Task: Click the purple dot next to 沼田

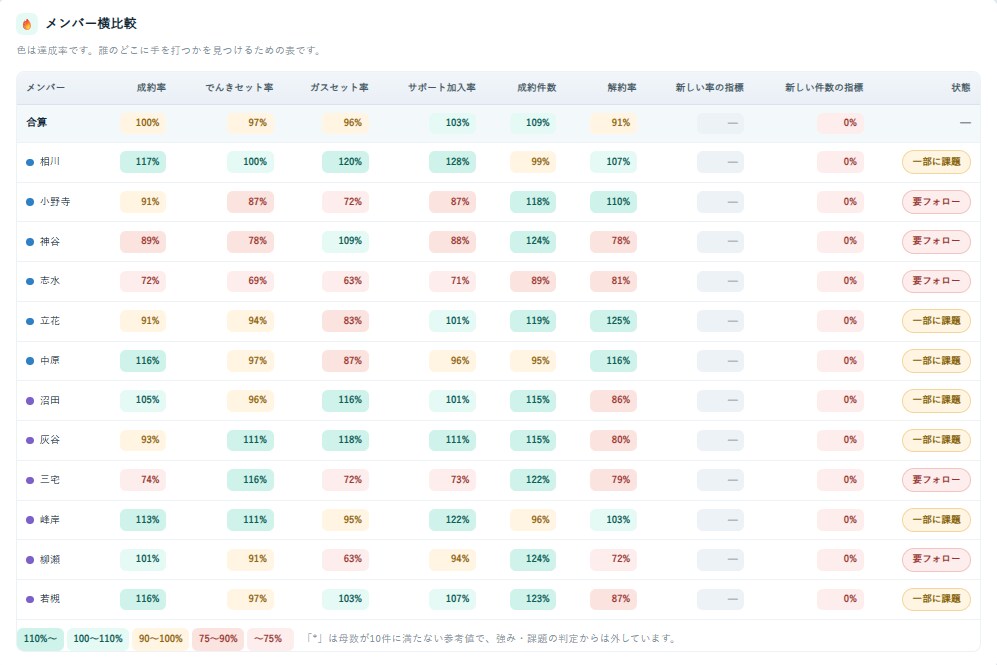Action: tap(30, 401)
